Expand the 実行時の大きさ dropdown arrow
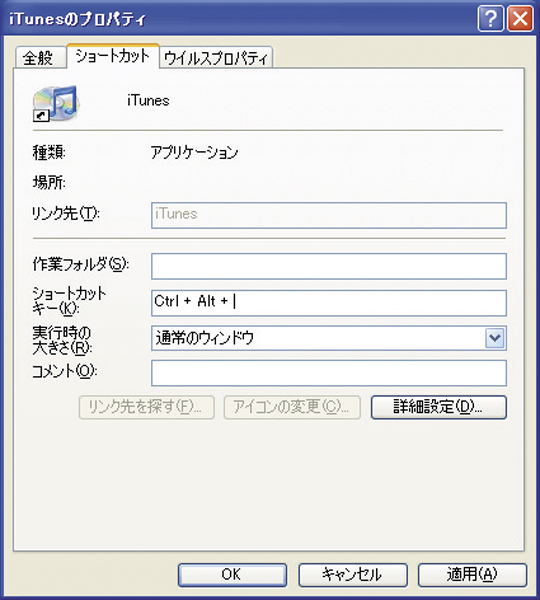 (495, 338)
